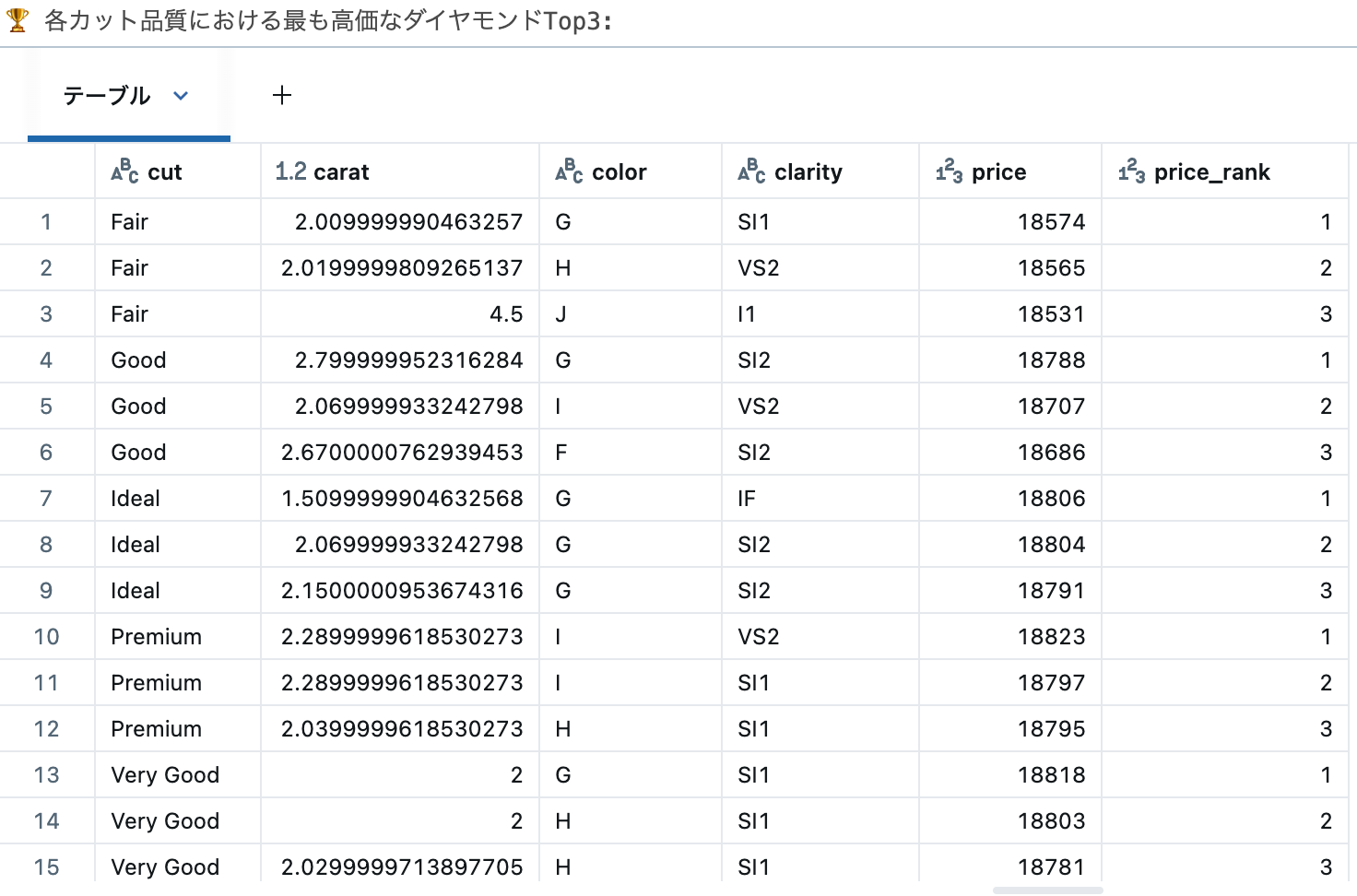Click the string type icon on color column
Screen dimensions: 1357x896
pyautogui.click(x=570, y=171)
